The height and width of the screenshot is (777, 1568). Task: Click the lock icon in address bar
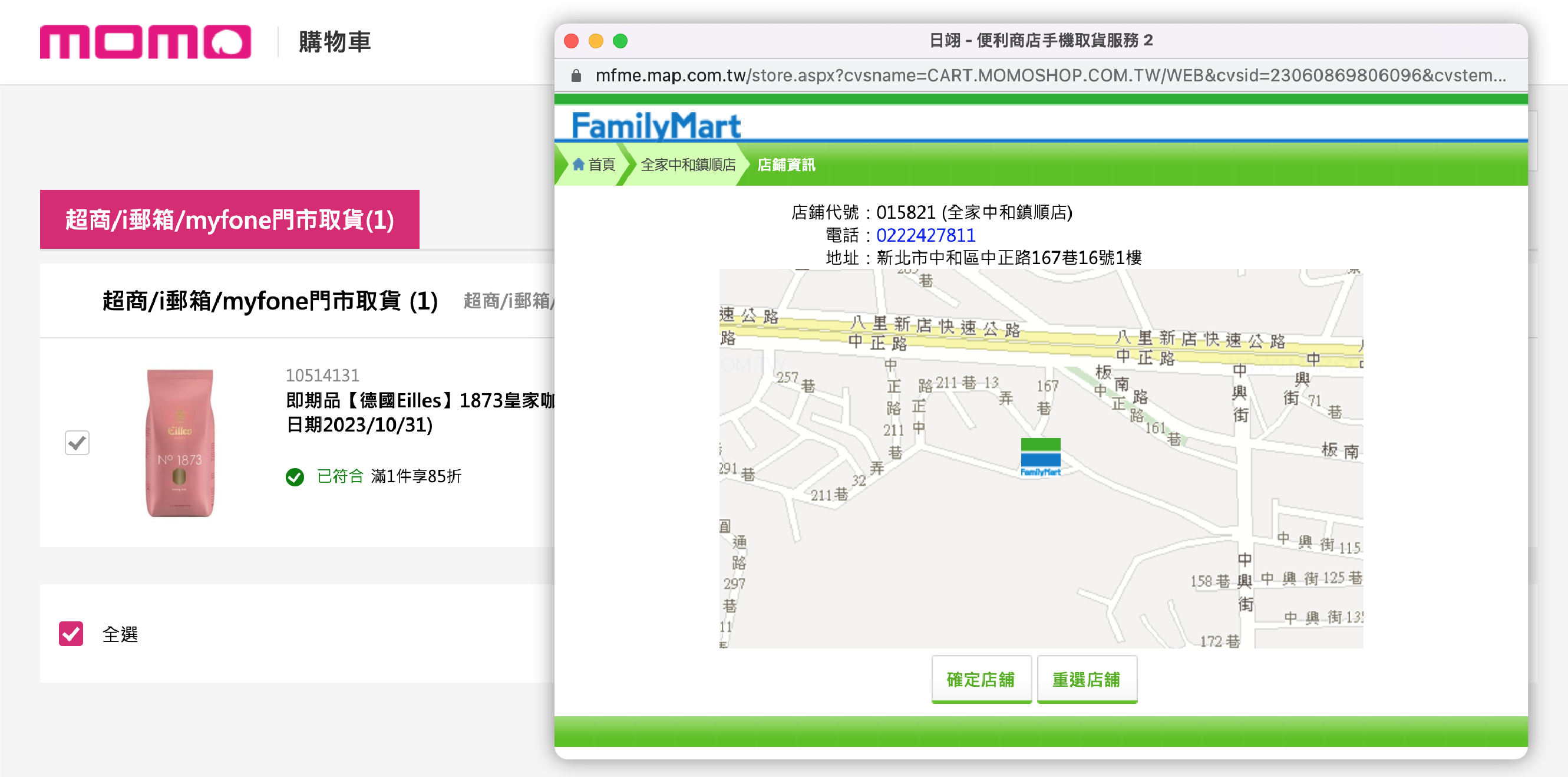576,75
